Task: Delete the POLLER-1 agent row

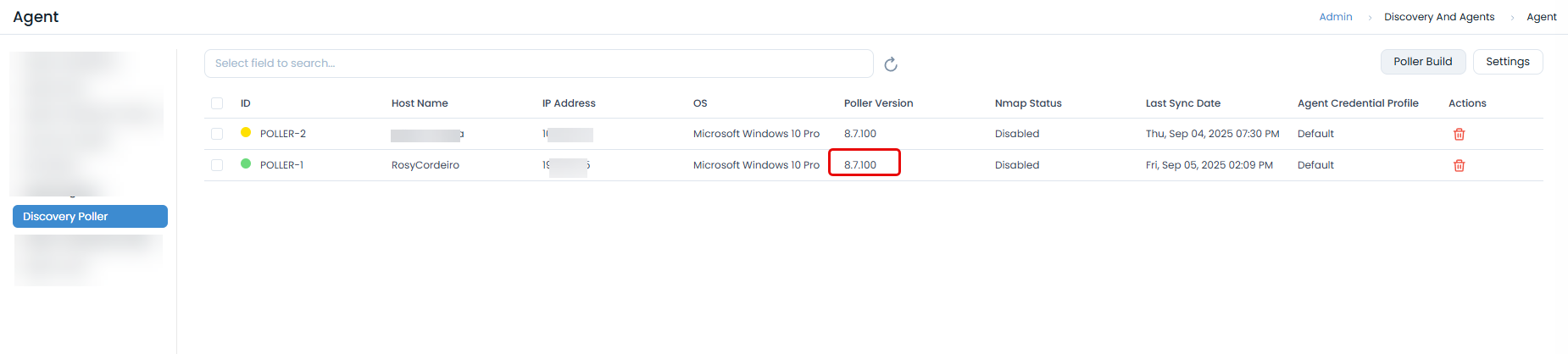Action: coord(1459,165)
